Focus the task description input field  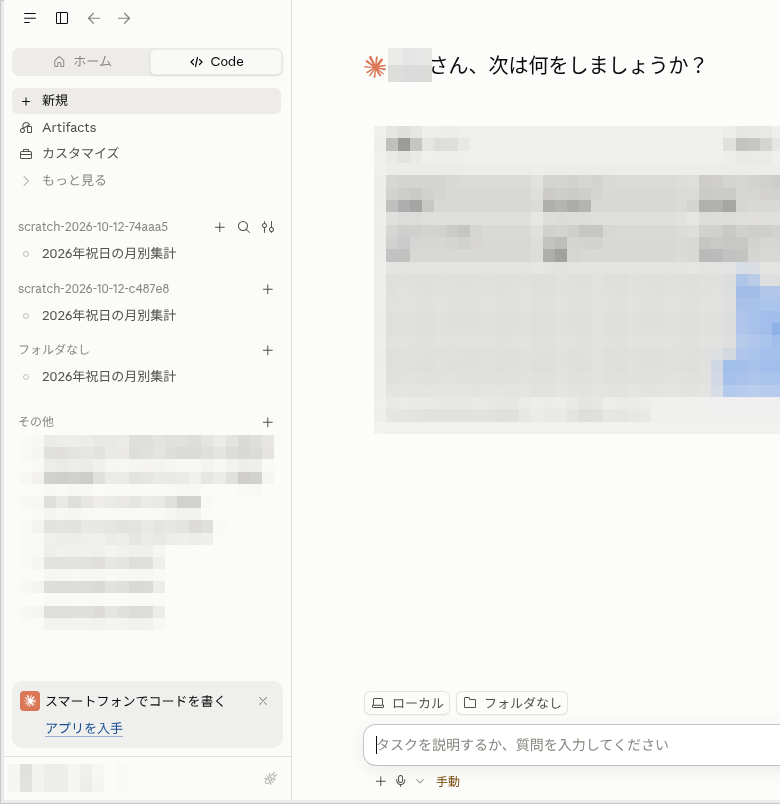click(572, 745)
